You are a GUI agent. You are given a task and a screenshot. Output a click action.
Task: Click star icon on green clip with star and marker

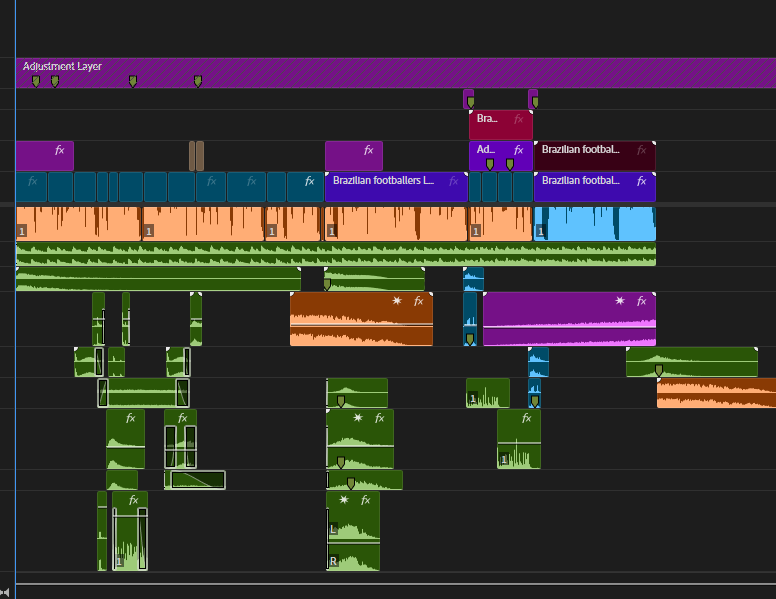click(x=358, y=418)
